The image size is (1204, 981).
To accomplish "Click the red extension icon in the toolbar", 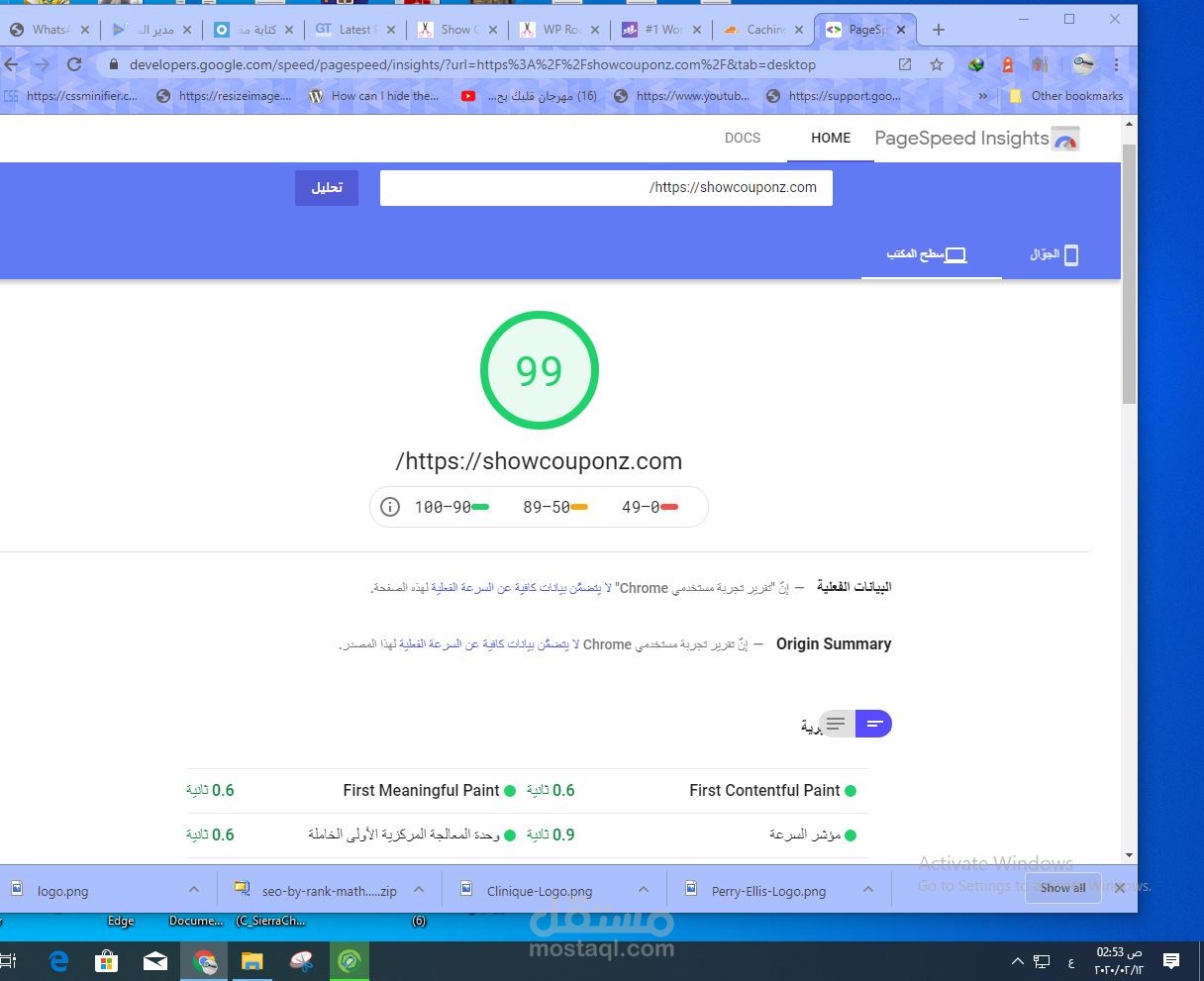I will [1008, 65].
